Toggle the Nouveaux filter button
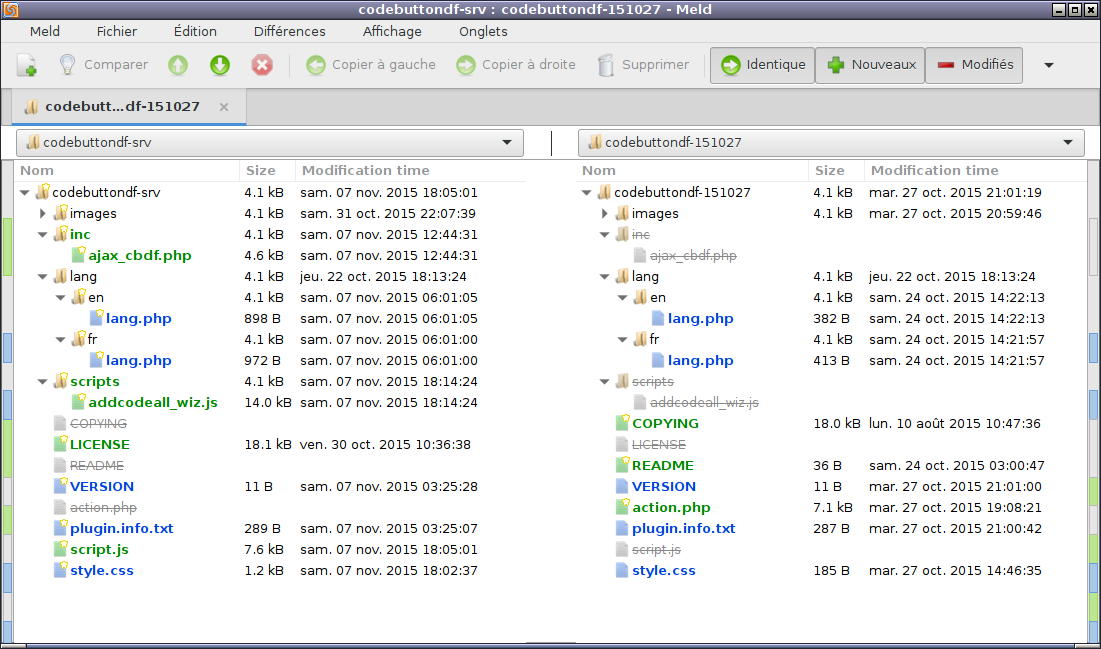The image size is (1101, 649). click(x=870, y=65)
